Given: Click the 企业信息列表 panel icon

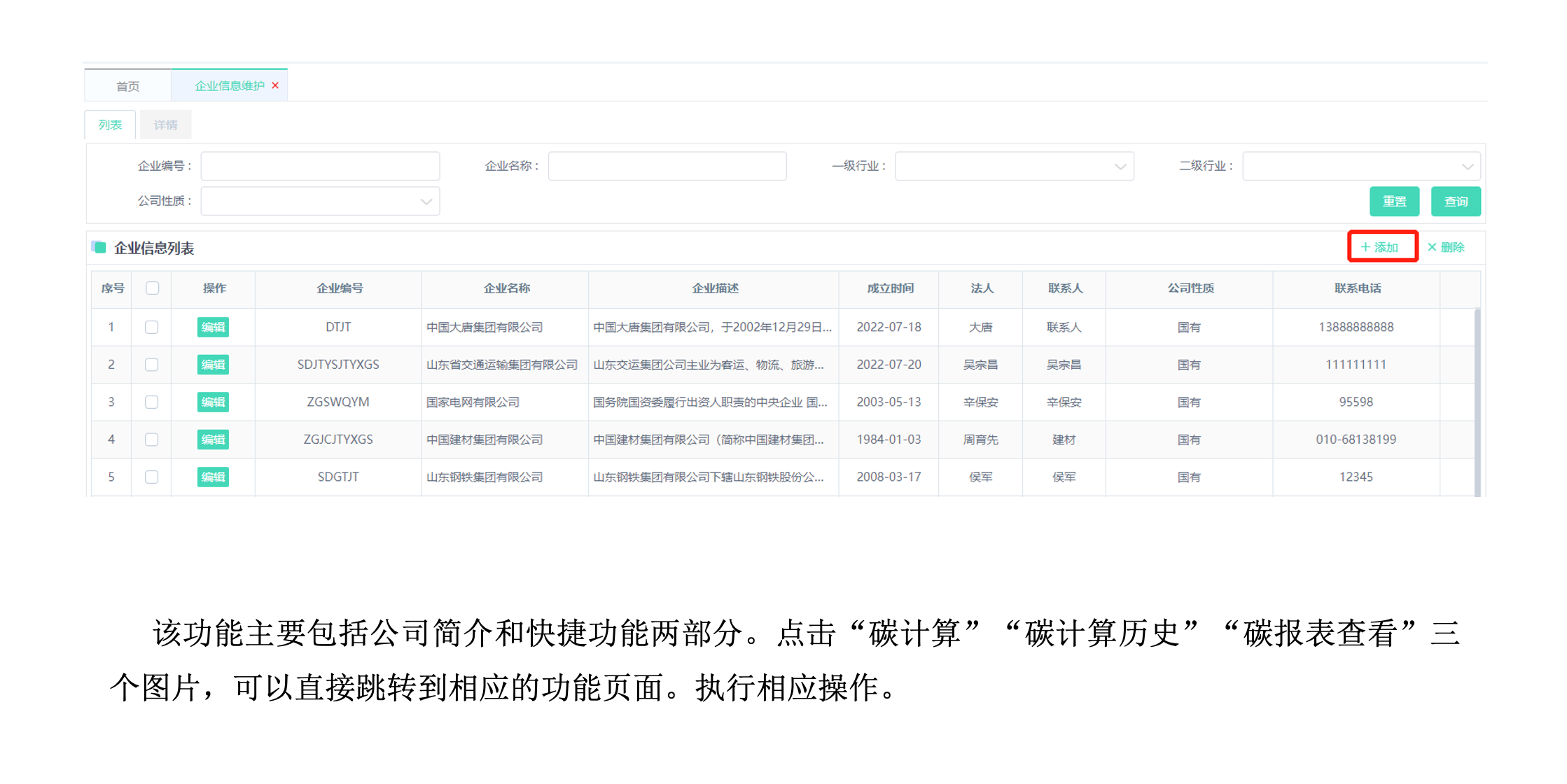Looking at the screenshot, I should [99, 247].
